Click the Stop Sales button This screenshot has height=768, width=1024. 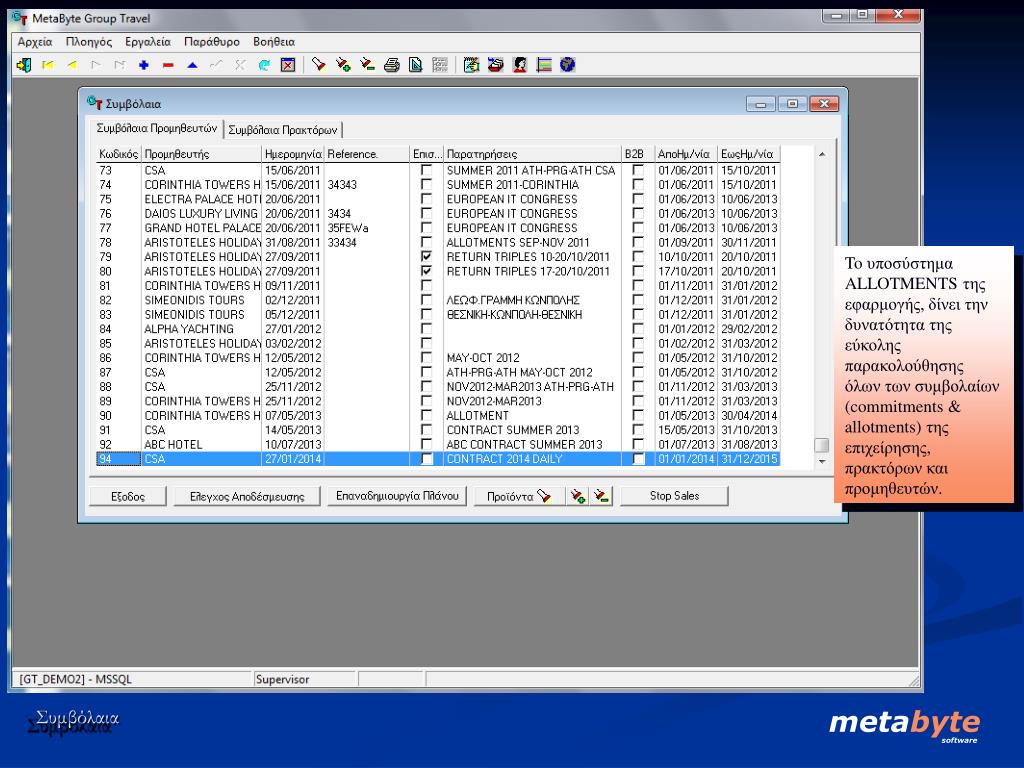[x=674, y=496]
